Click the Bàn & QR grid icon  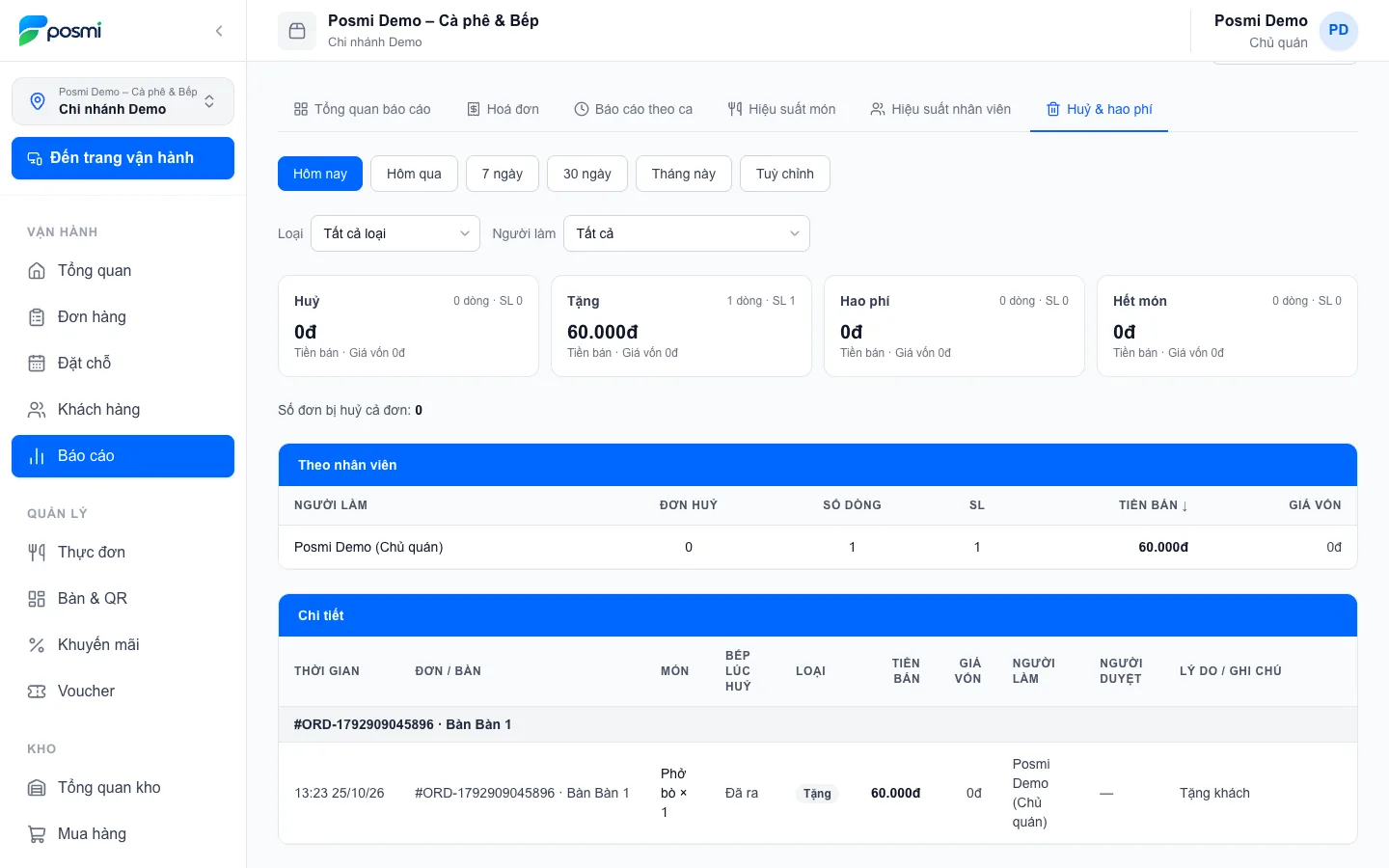click(x=37, y=599)
